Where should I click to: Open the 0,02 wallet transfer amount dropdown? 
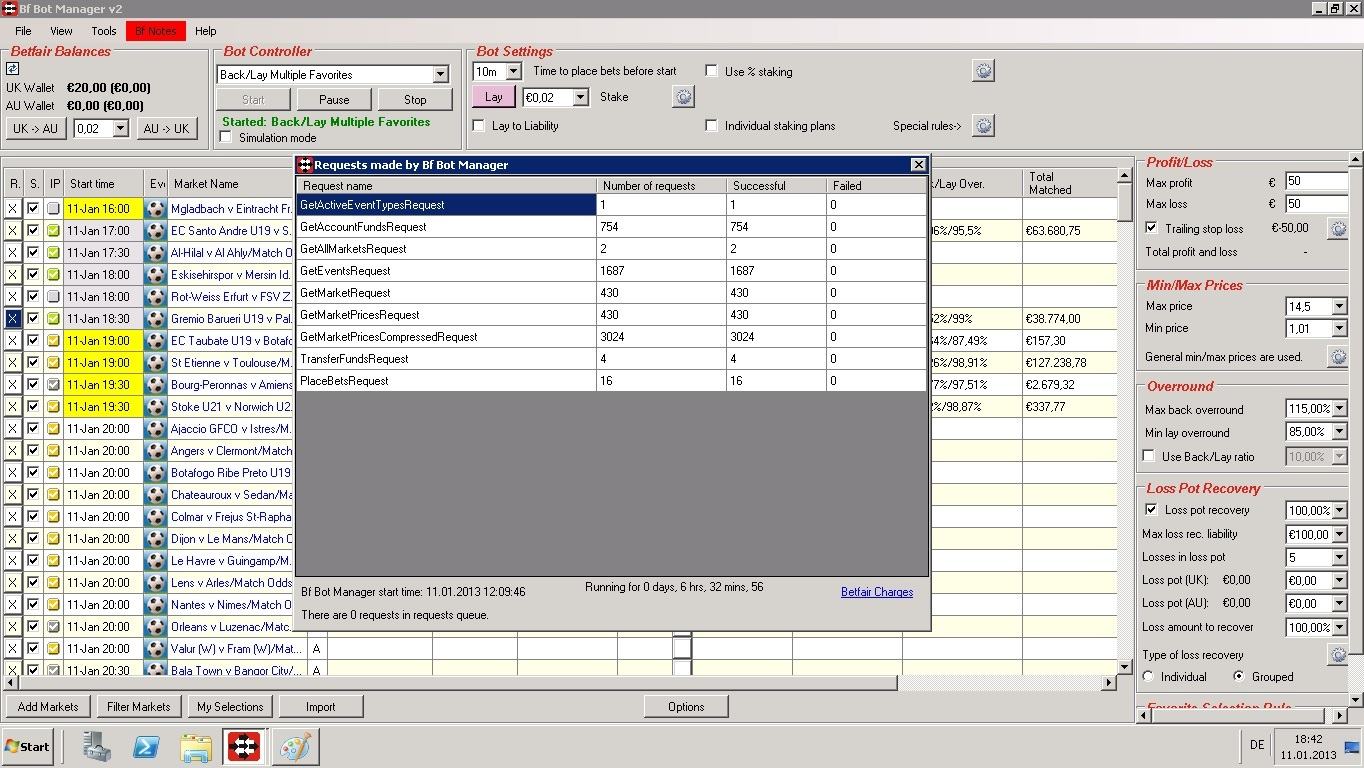[121, 128]
